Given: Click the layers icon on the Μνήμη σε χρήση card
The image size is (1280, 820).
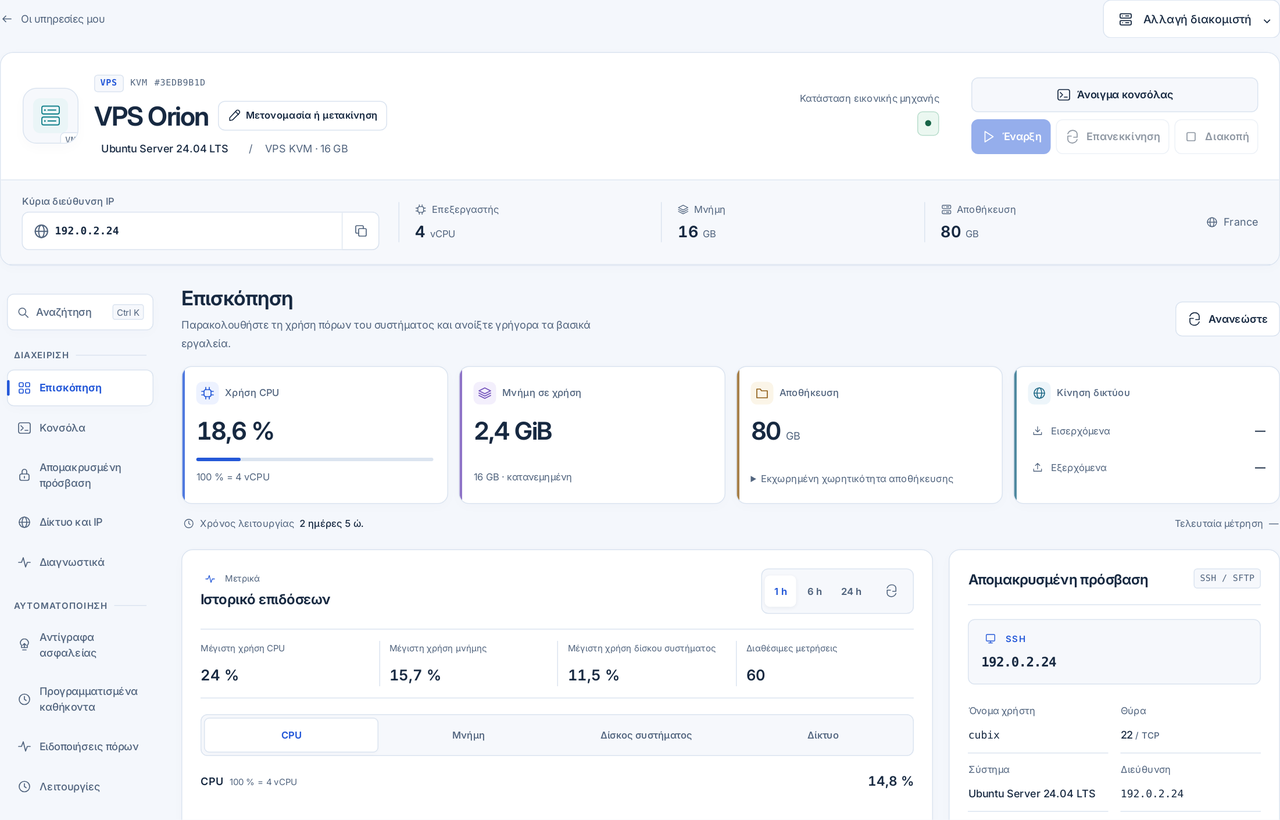Looking at the screenshot, I should coord(484,393).
